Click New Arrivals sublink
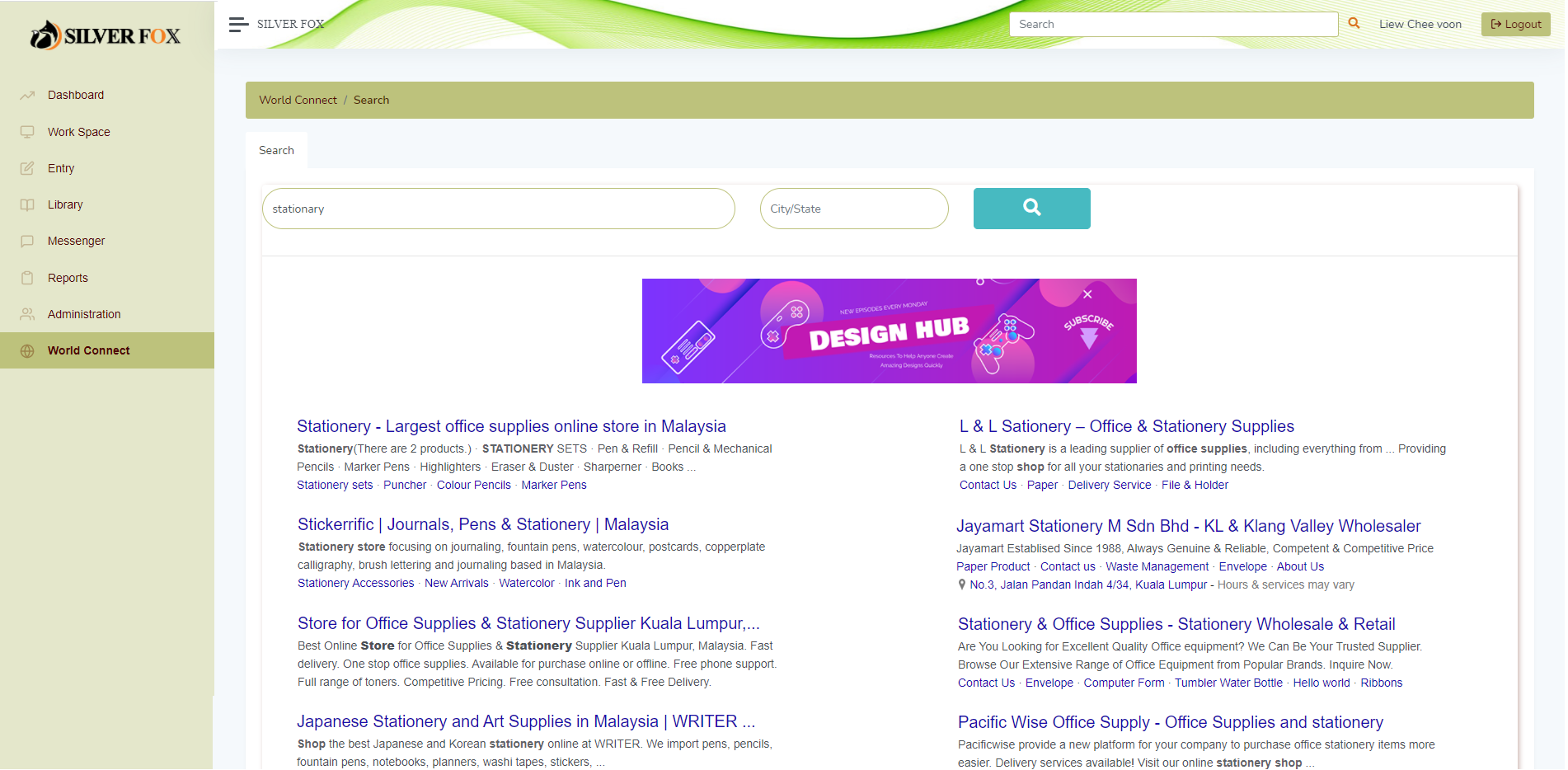The width and height of the screenshot is (1568, 770). point(457,583)
